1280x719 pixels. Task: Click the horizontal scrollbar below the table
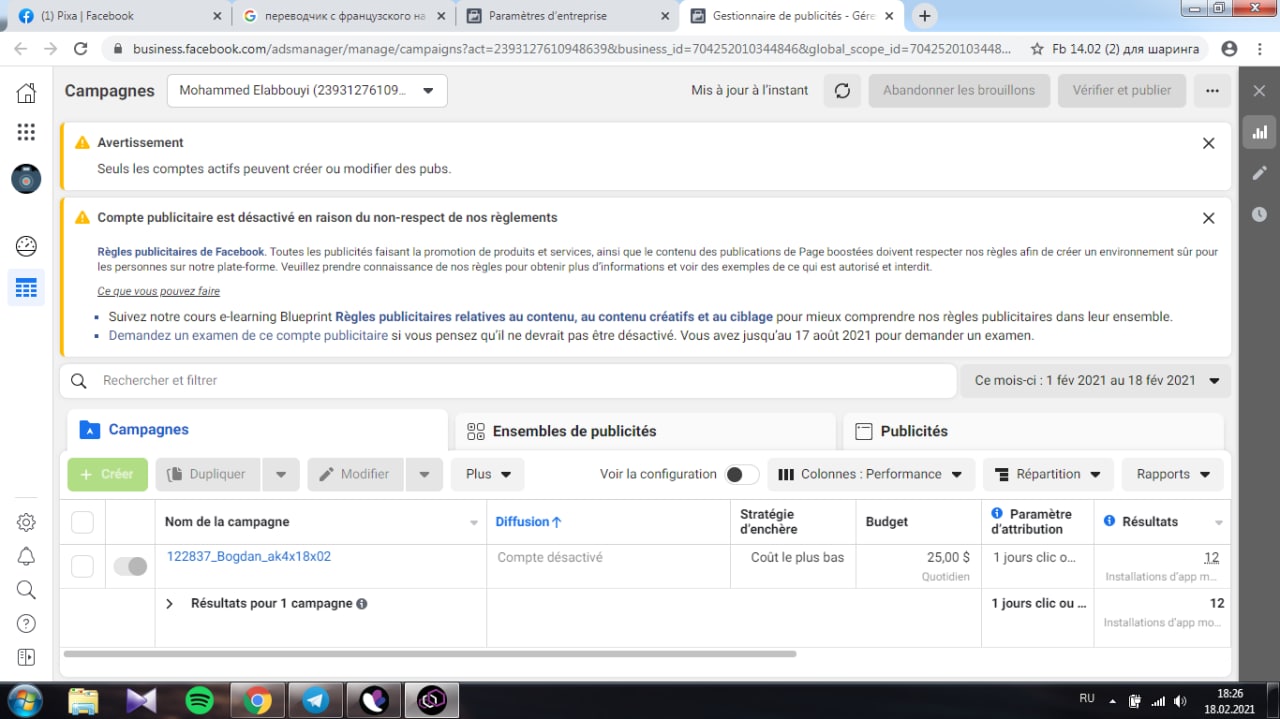[430, 653]
